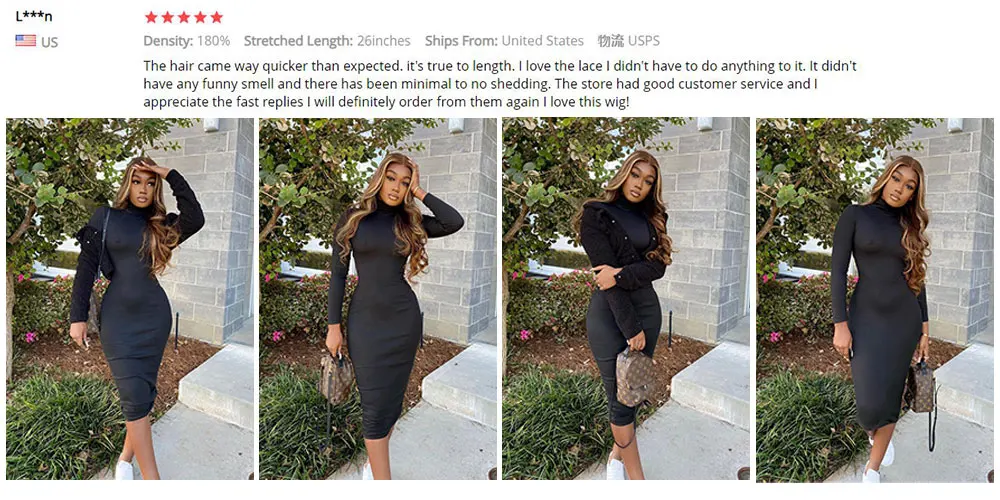Open second photo with bag in right hand

point(378,298)
